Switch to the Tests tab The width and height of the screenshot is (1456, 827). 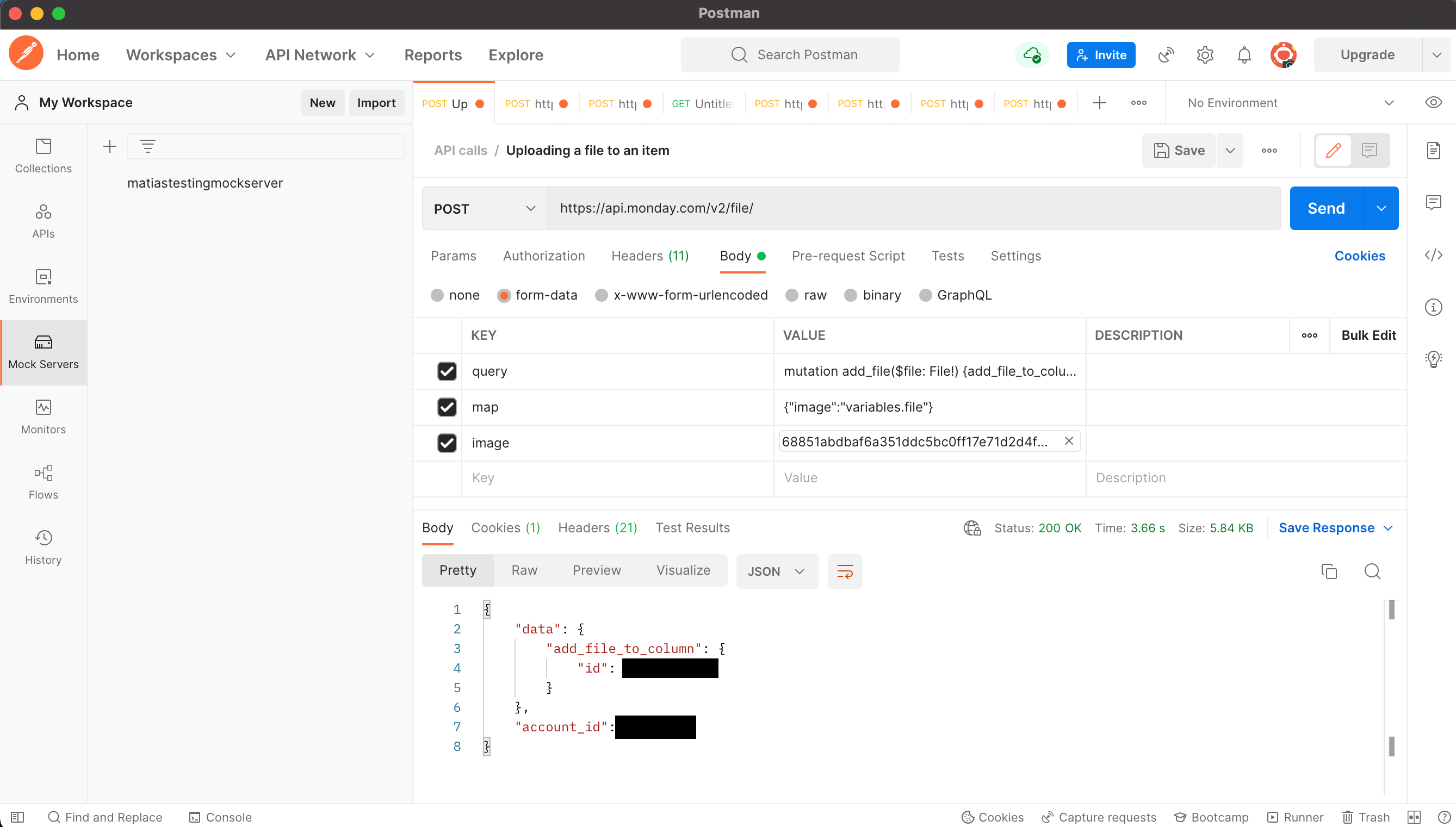[x=947, y=256]
